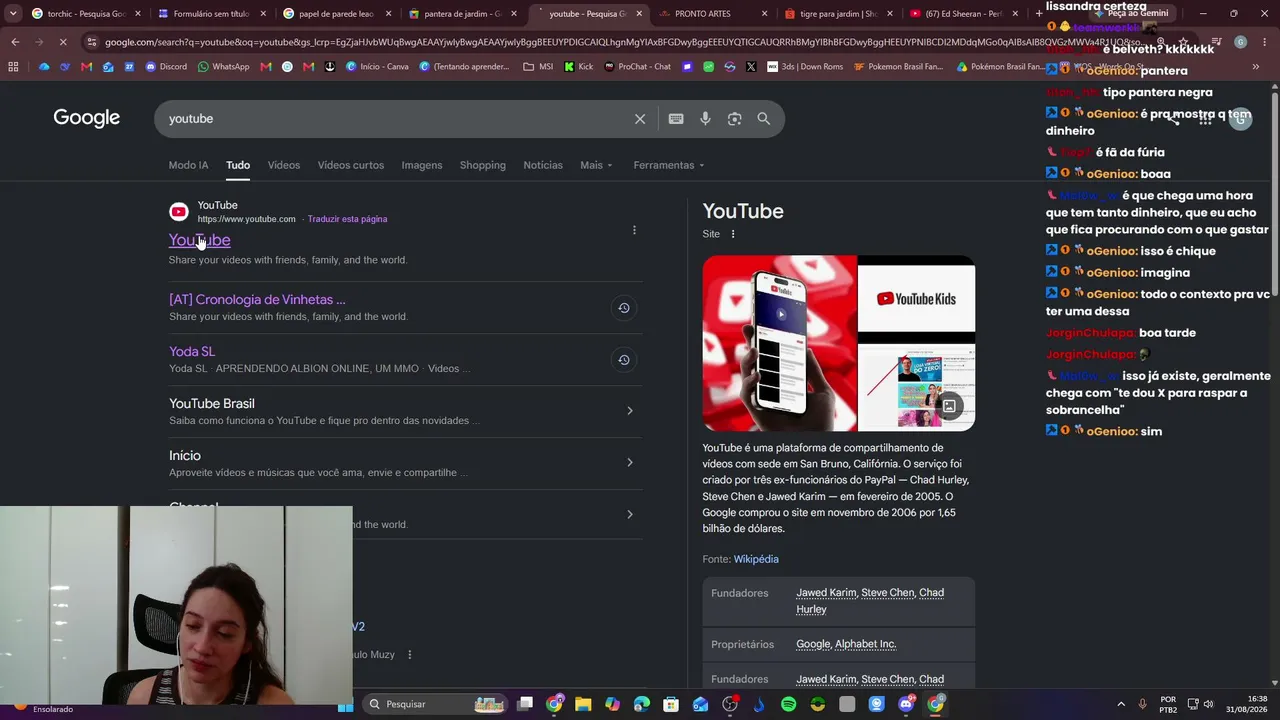
Task: Open the Kick bookmark
Action: pyautogui.click(x=578, y=67)
